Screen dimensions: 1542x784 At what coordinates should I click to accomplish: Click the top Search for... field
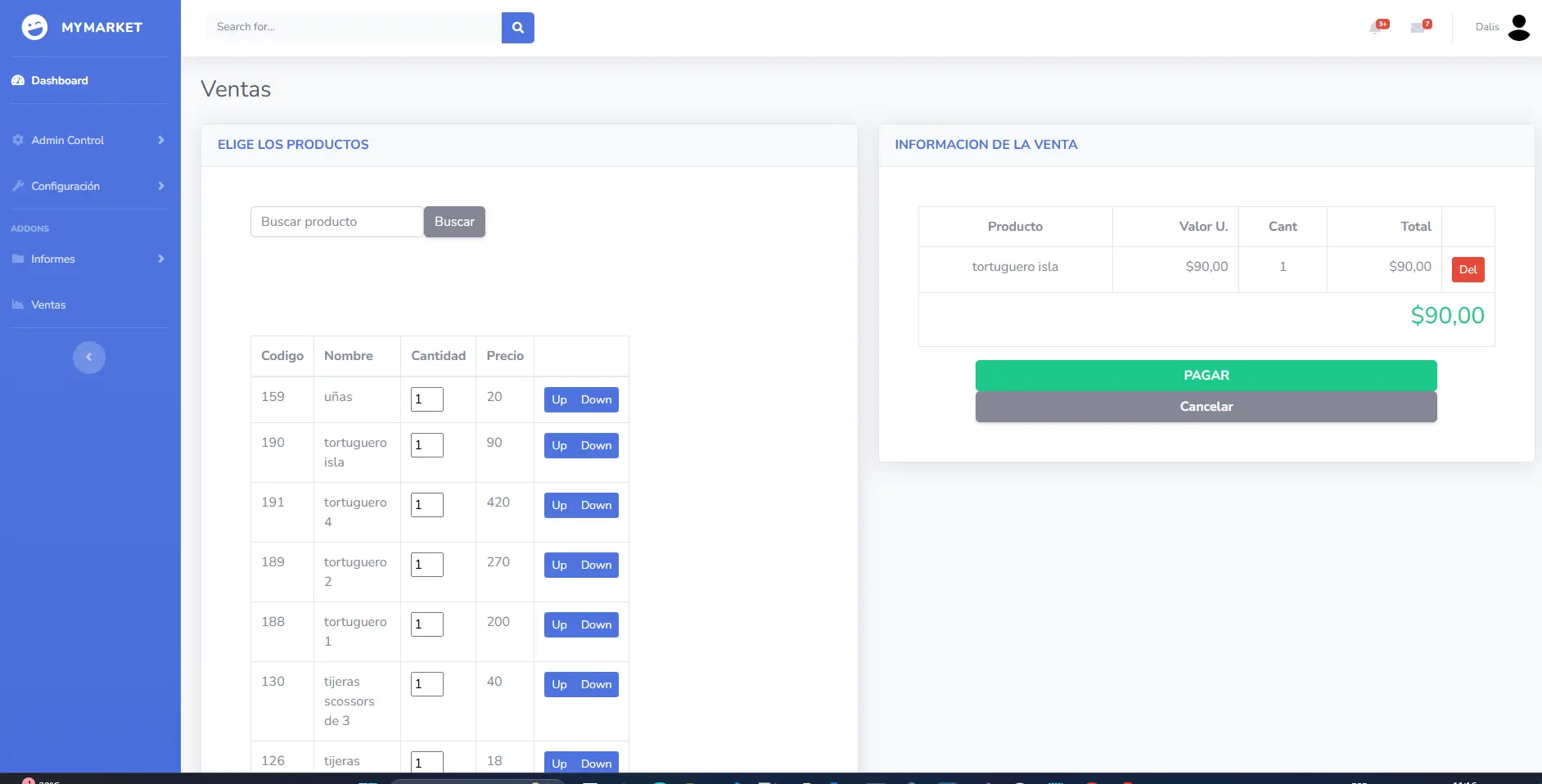coord(354,27)
